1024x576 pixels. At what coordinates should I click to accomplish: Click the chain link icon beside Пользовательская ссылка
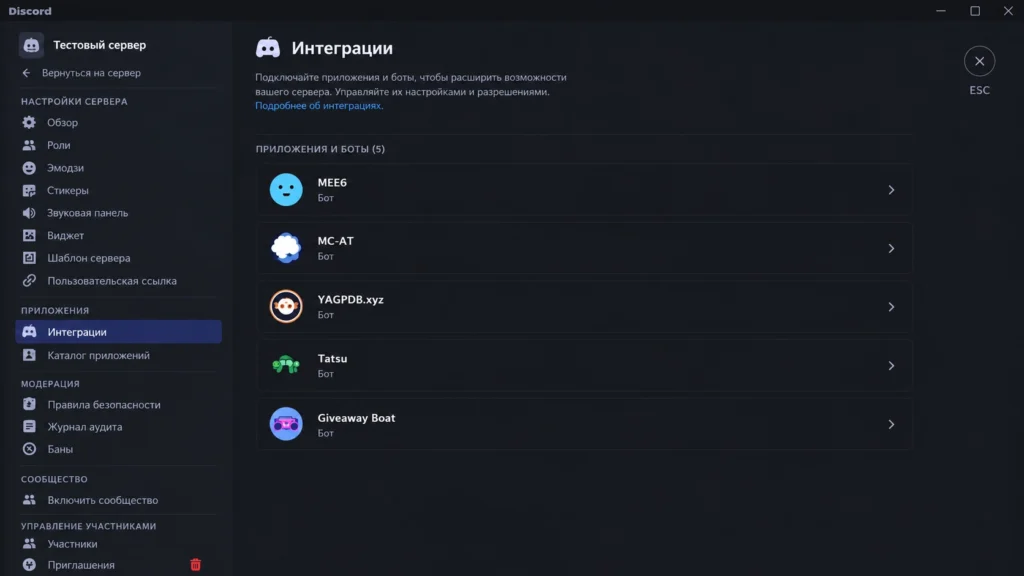point(29,281)
